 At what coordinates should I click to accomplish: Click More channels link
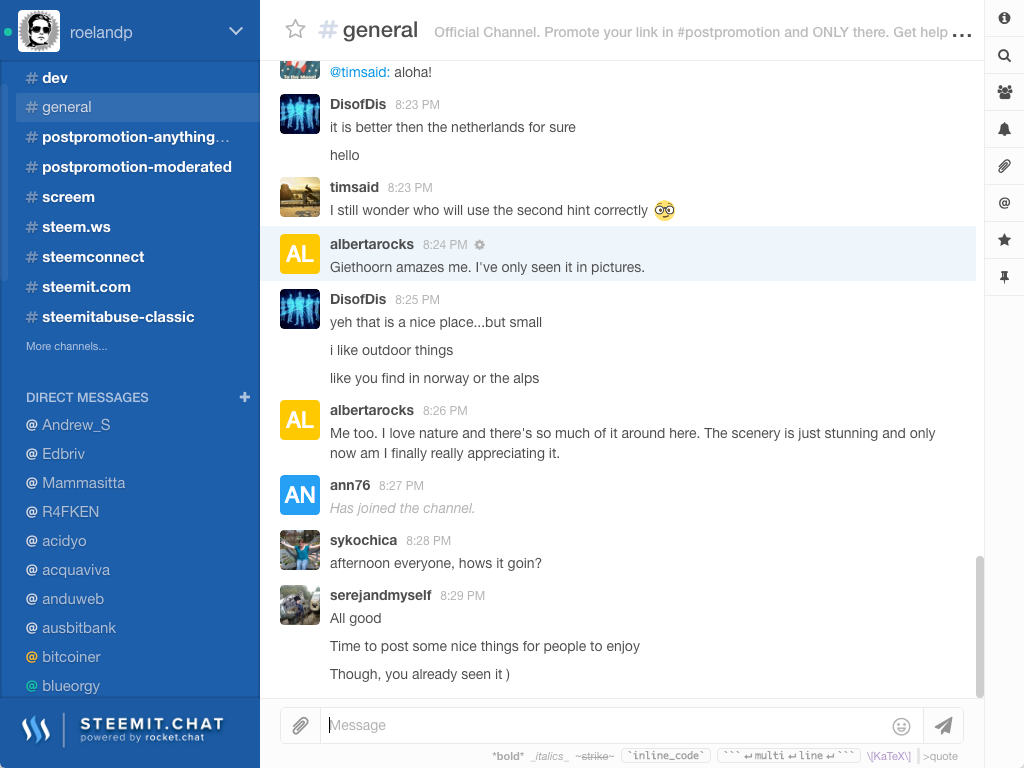67,346
